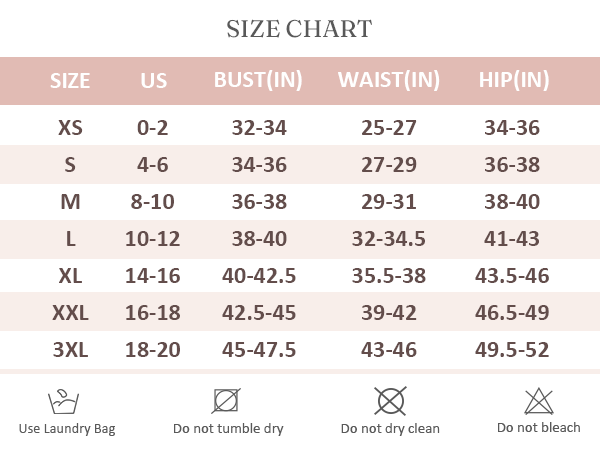Click the Do not bleach icon
The height and width of the screenshot is (450, 600).
pos(539,401)
